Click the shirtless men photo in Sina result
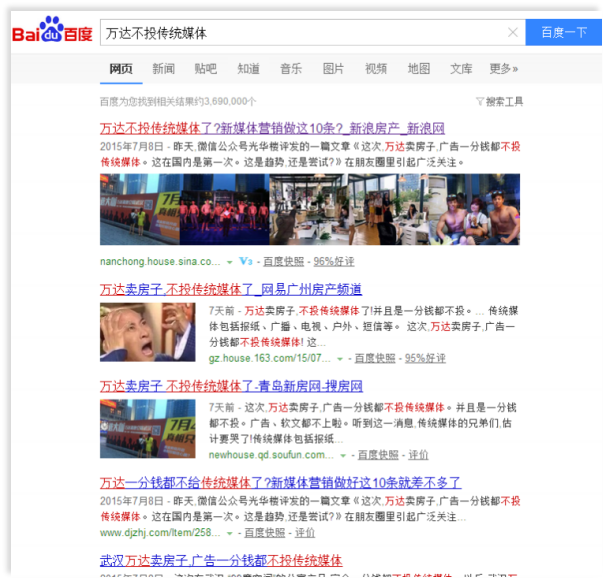 pyautogui.click(x=473, y=209)
